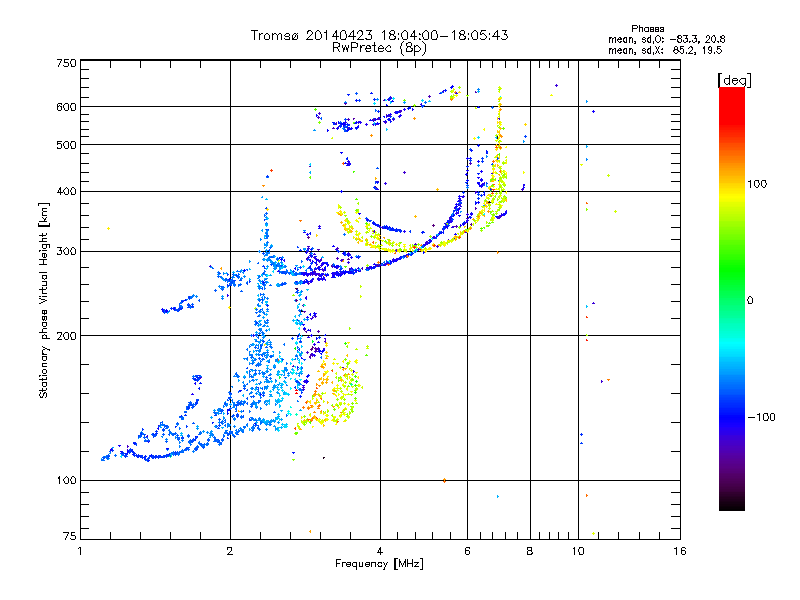Click the 'RwPretec (8p)' subtitle

click(379, 48)
